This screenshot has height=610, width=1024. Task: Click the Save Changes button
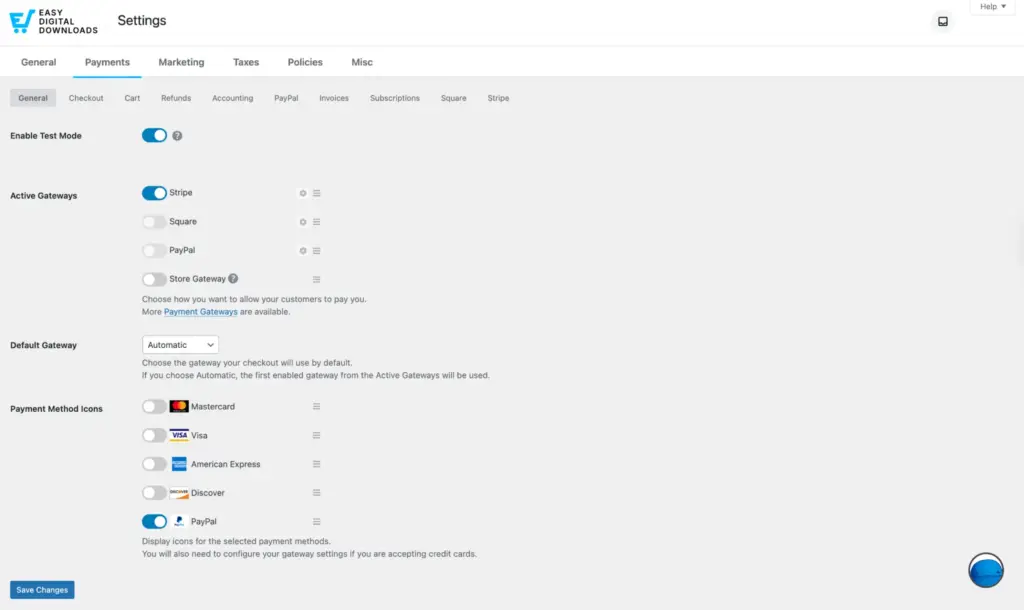(x=41, y=589)
